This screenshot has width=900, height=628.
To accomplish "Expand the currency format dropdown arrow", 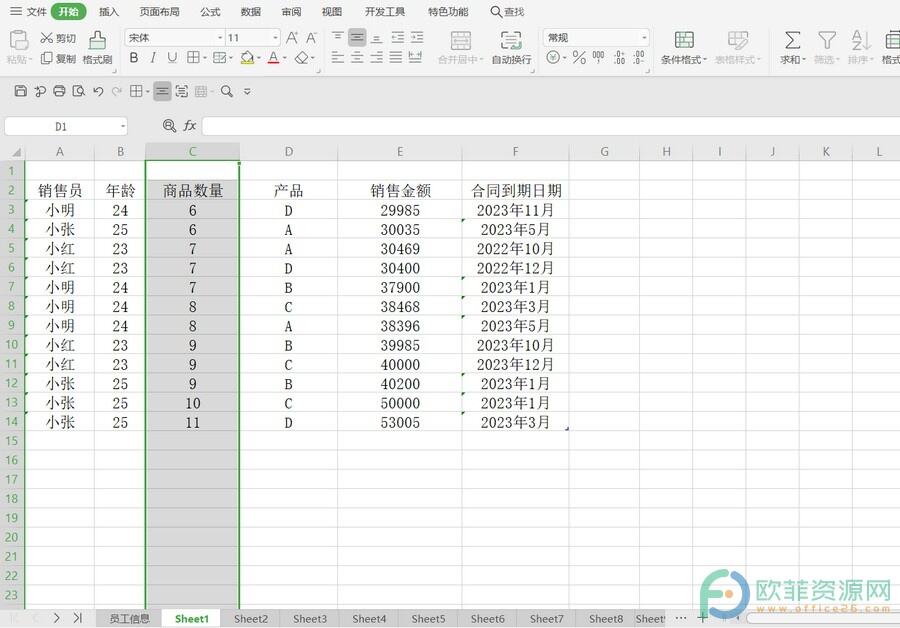I will pyautogui.click(x=564, y=58).
